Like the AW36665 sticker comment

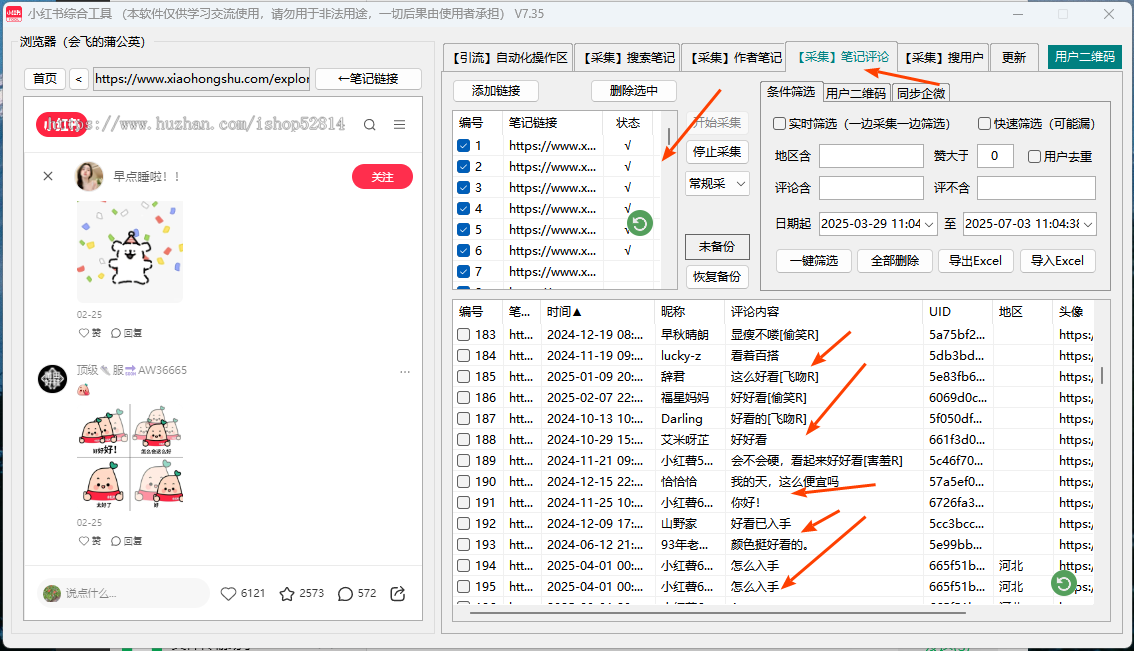coord(90,540)
